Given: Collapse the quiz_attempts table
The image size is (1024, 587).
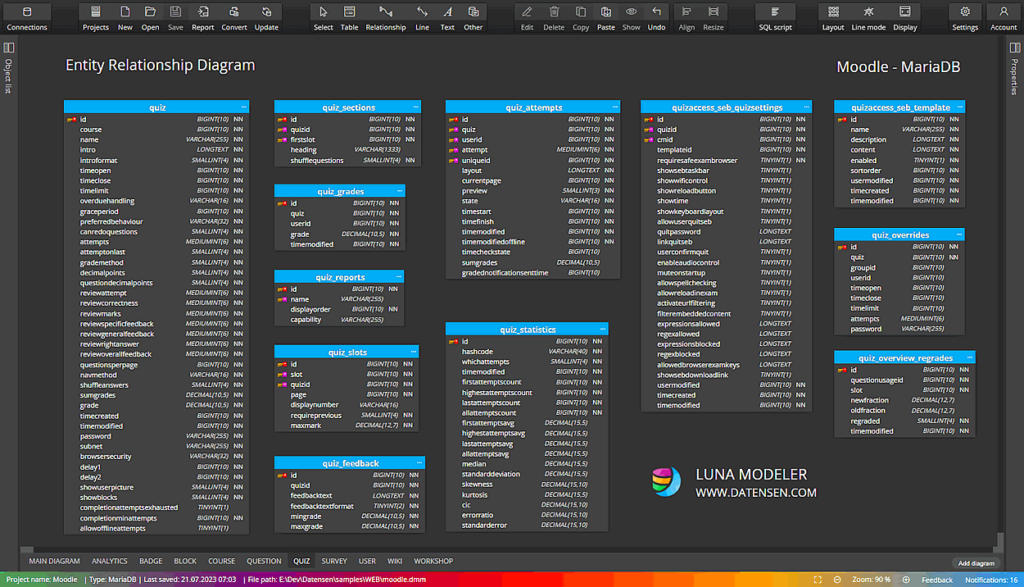Looking at the screenshot, I should coord(613,107).
